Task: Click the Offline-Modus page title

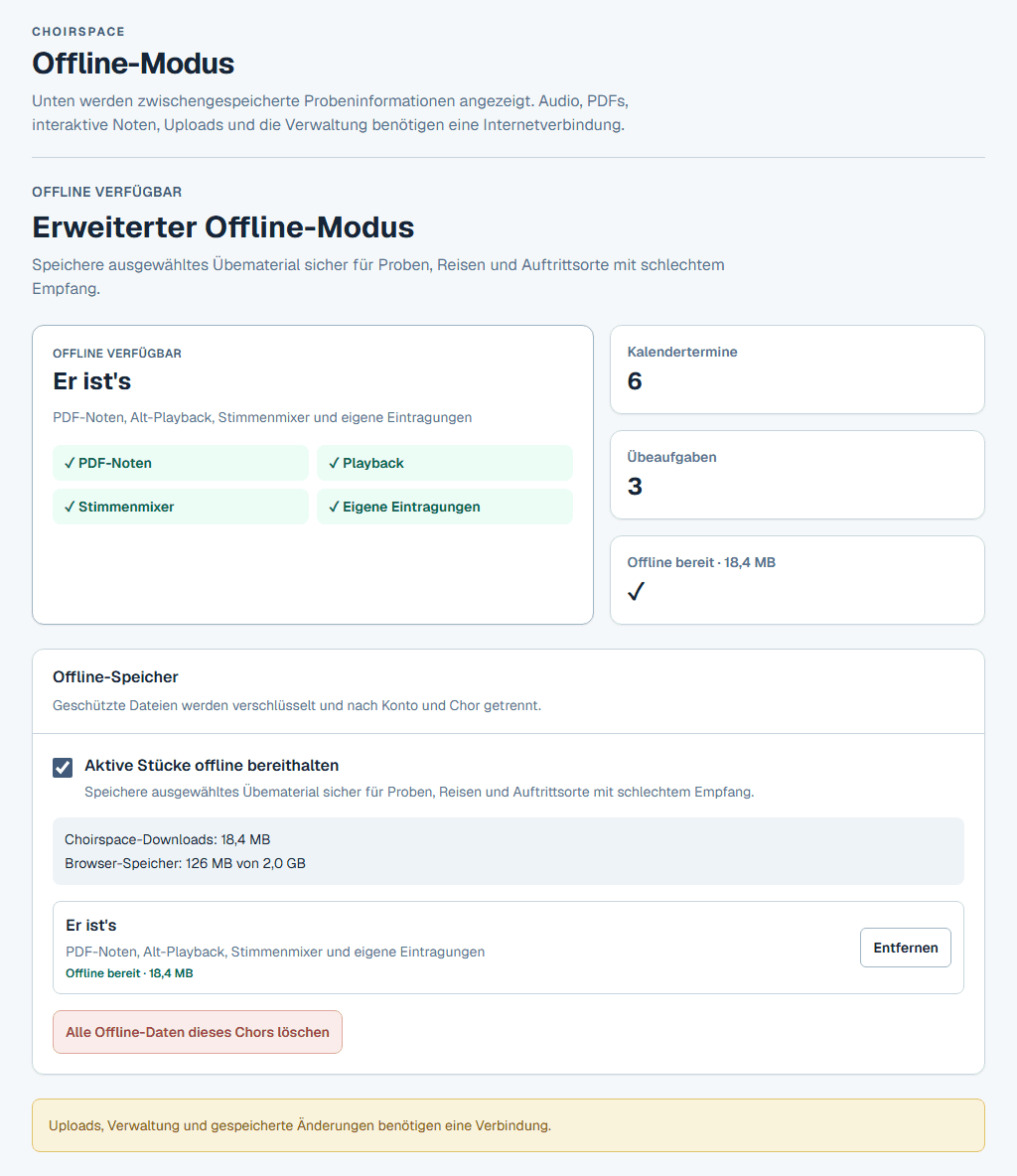Action: coord(133,63)
